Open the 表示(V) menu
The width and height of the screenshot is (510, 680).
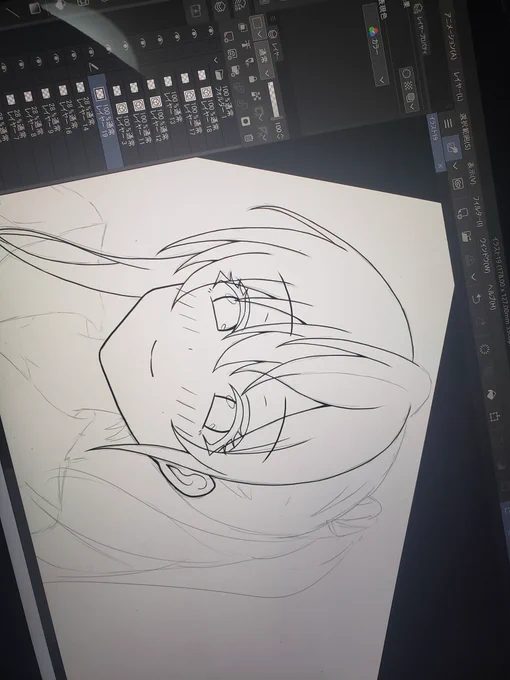pos(472,174)
